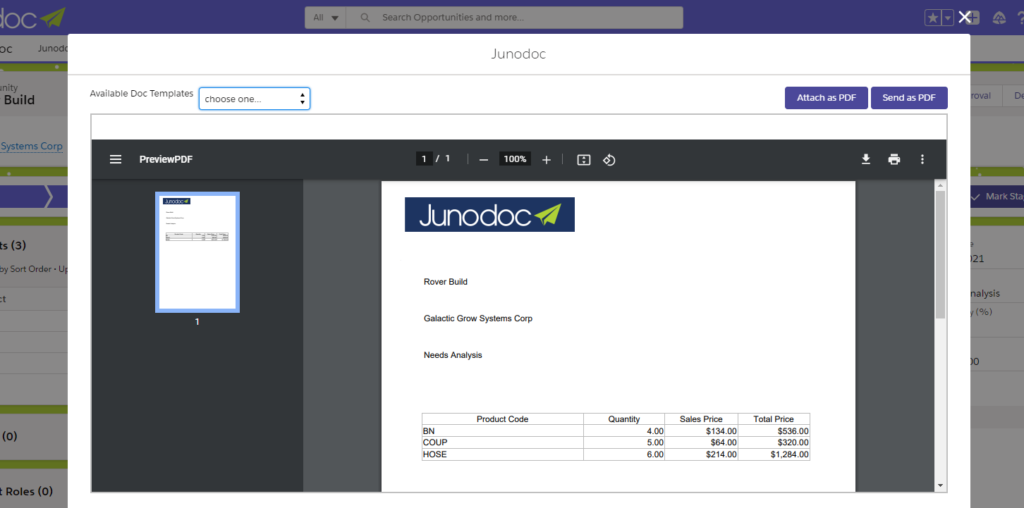Expand favorites list dropdown arrow
This screenshot has height=508, width=1024.
pos(948,18)
